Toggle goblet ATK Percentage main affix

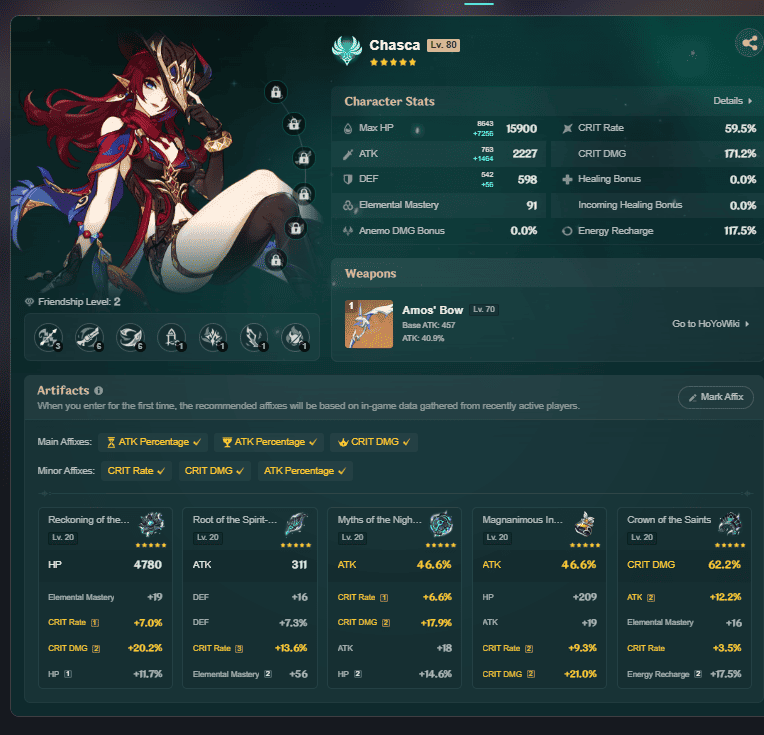point(269,442)
